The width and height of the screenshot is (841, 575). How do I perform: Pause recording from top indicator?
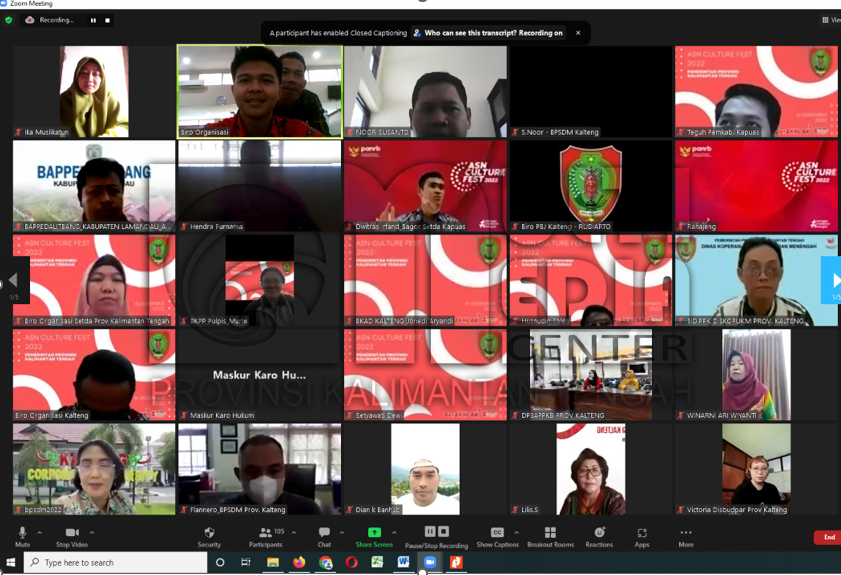(93, 20)
